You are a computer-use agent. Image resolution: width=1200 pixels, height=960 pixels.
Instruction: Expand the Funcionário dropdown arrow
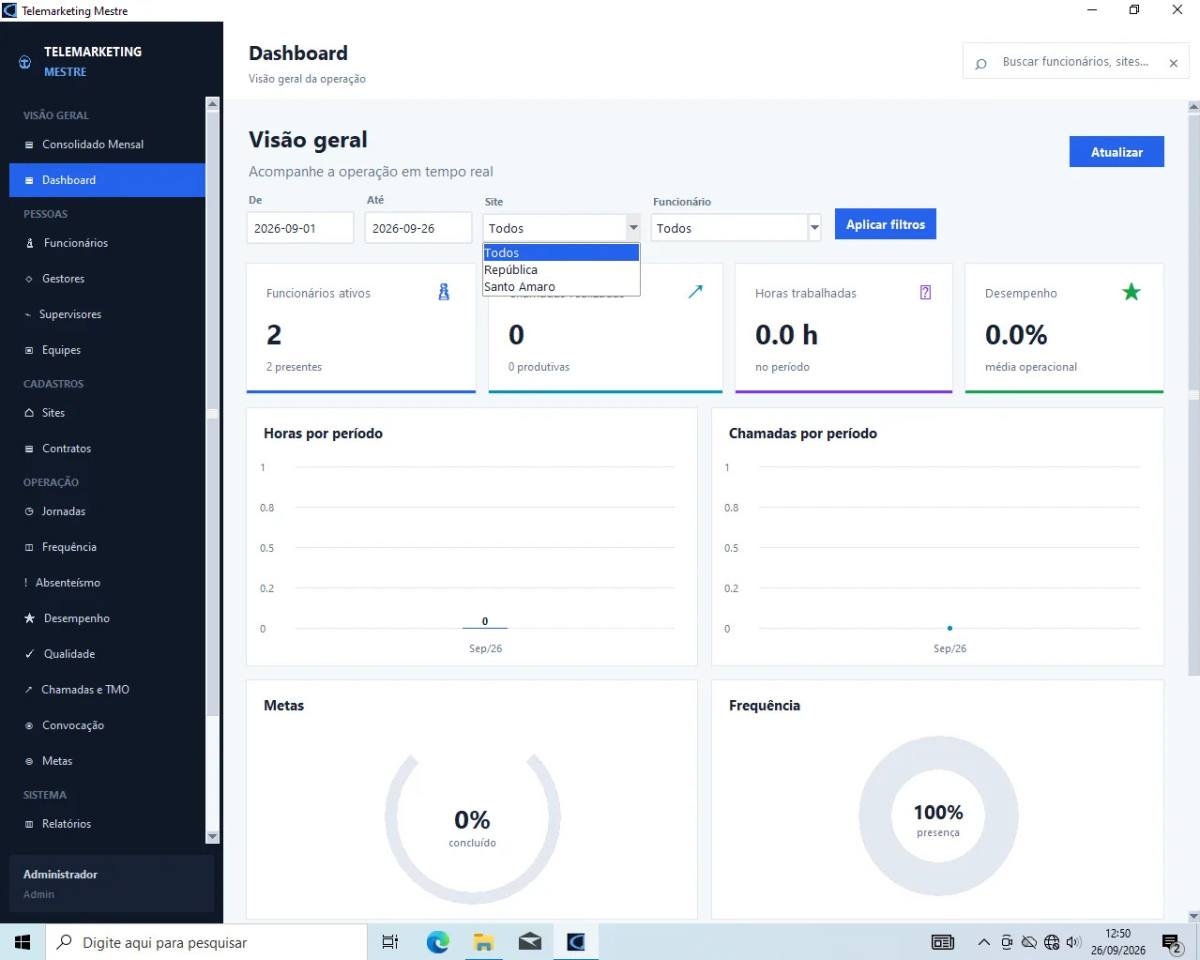(x=814, y=228)
